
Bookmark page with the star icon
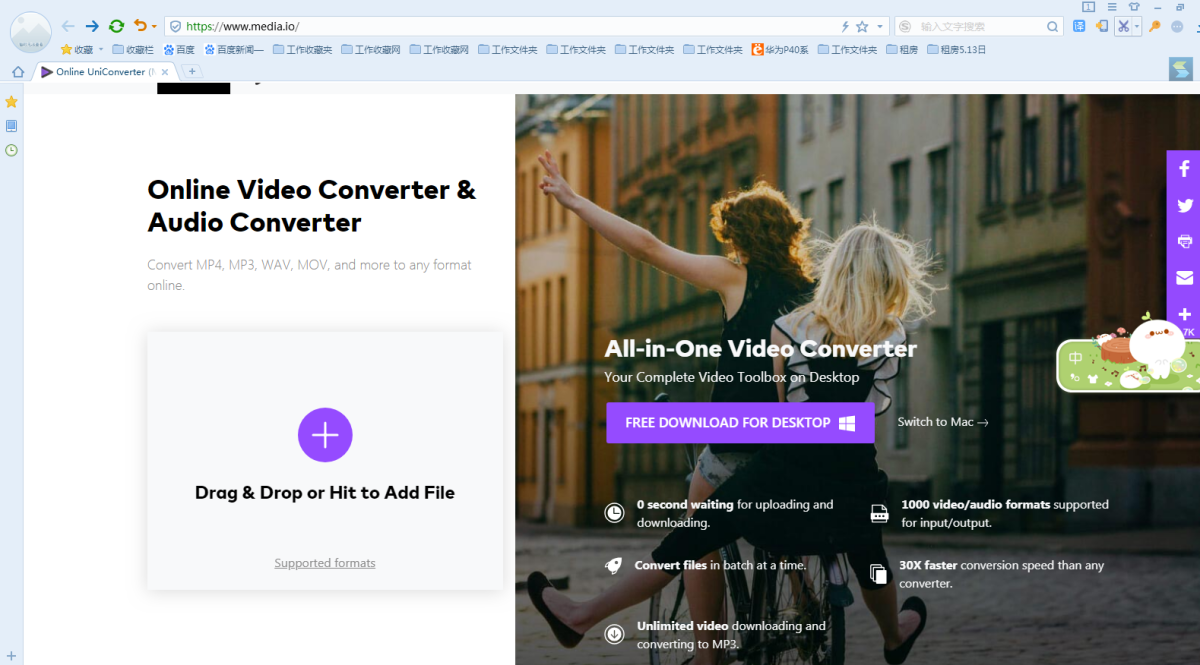(862, 26)
